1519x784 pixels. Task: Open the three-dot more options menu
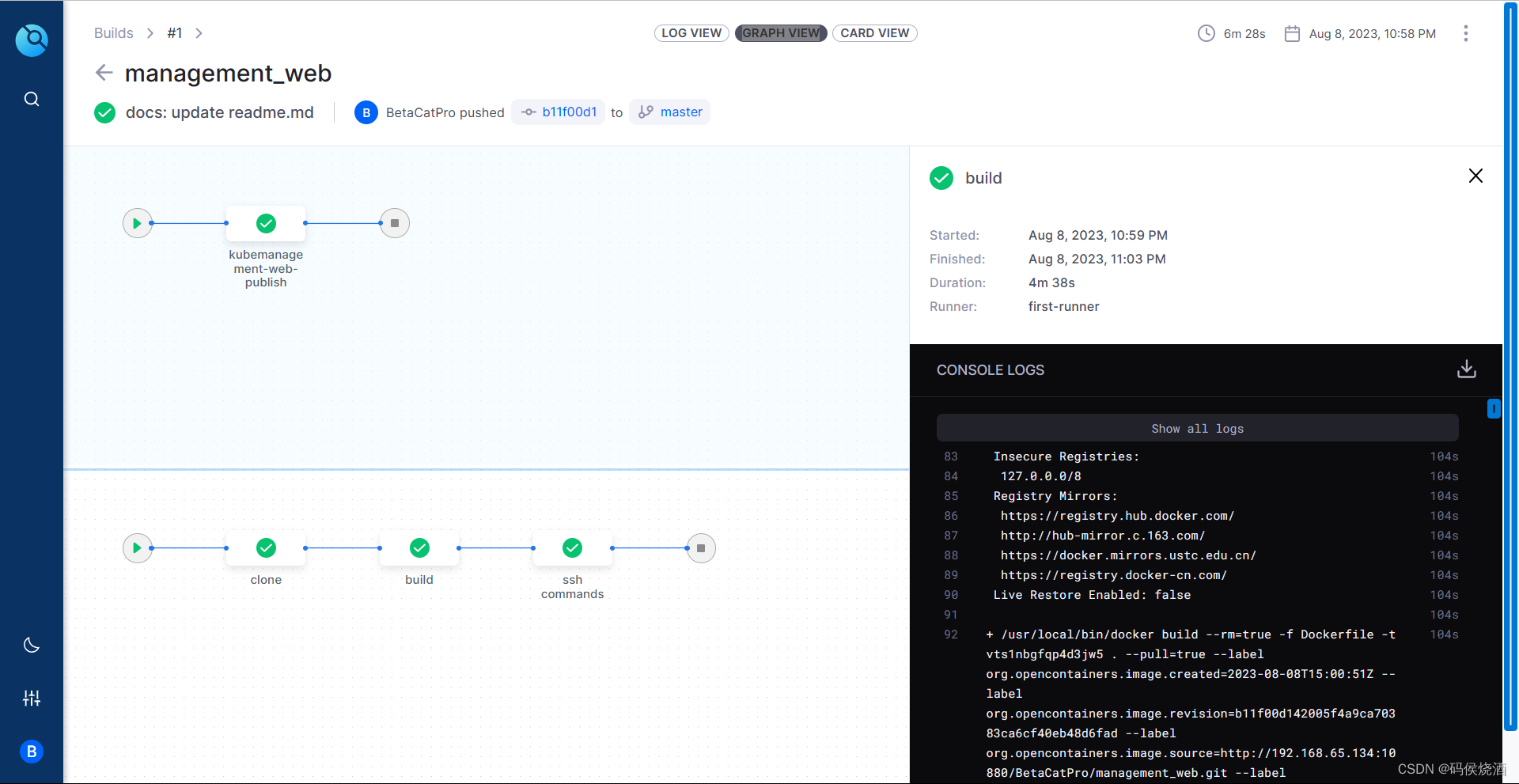[x=1466, y=33]
